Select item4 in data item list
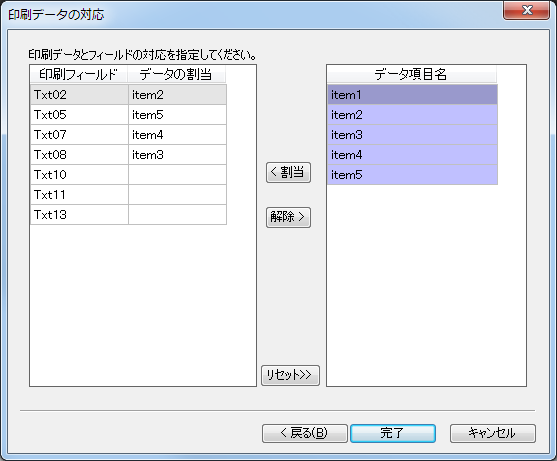 point(412,154)
